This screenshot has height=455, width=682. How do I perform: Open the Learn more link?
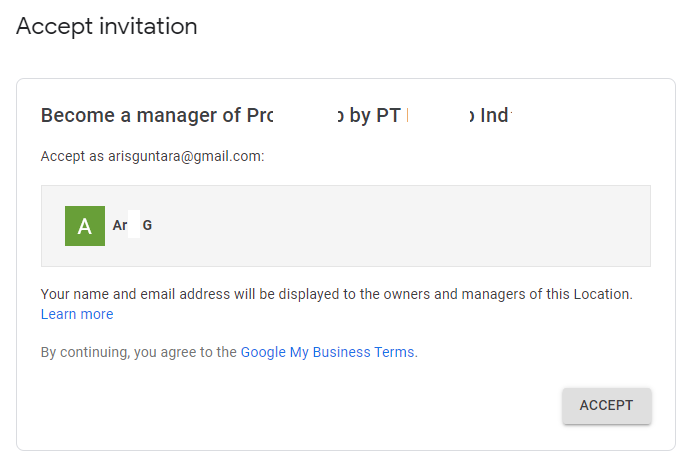tap(77, 314)
